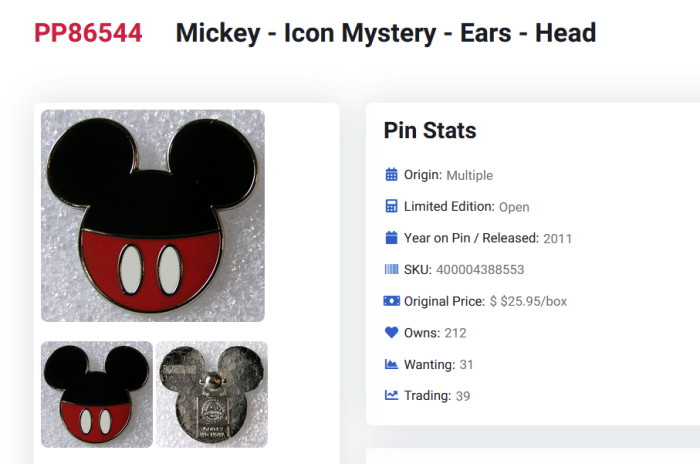700x464 pixels.
Task: Click the Limited Edition value Open
Action: pyautogui.click(x=514, y=207)
